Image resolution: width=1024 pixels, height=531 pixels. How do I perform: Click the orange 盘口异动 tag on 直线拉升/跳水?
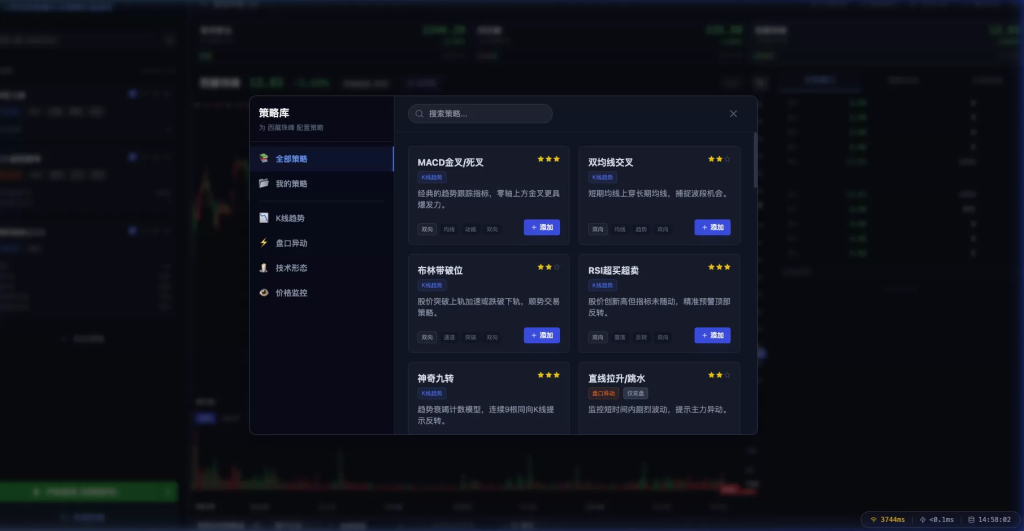coord(603,393)
